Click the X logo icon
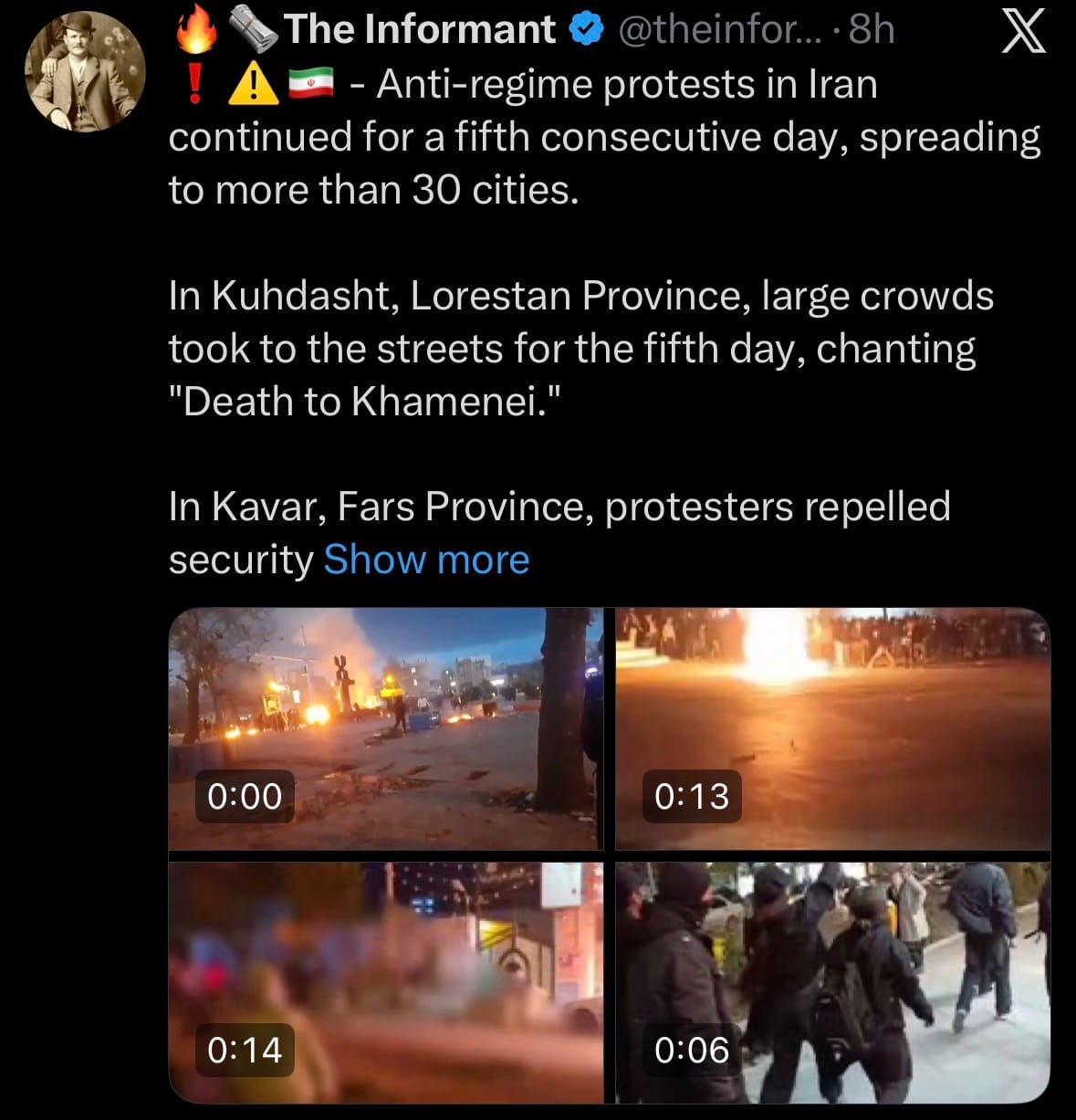This screenshot has width=1076, height=1120. click(x=1023, y=34)
